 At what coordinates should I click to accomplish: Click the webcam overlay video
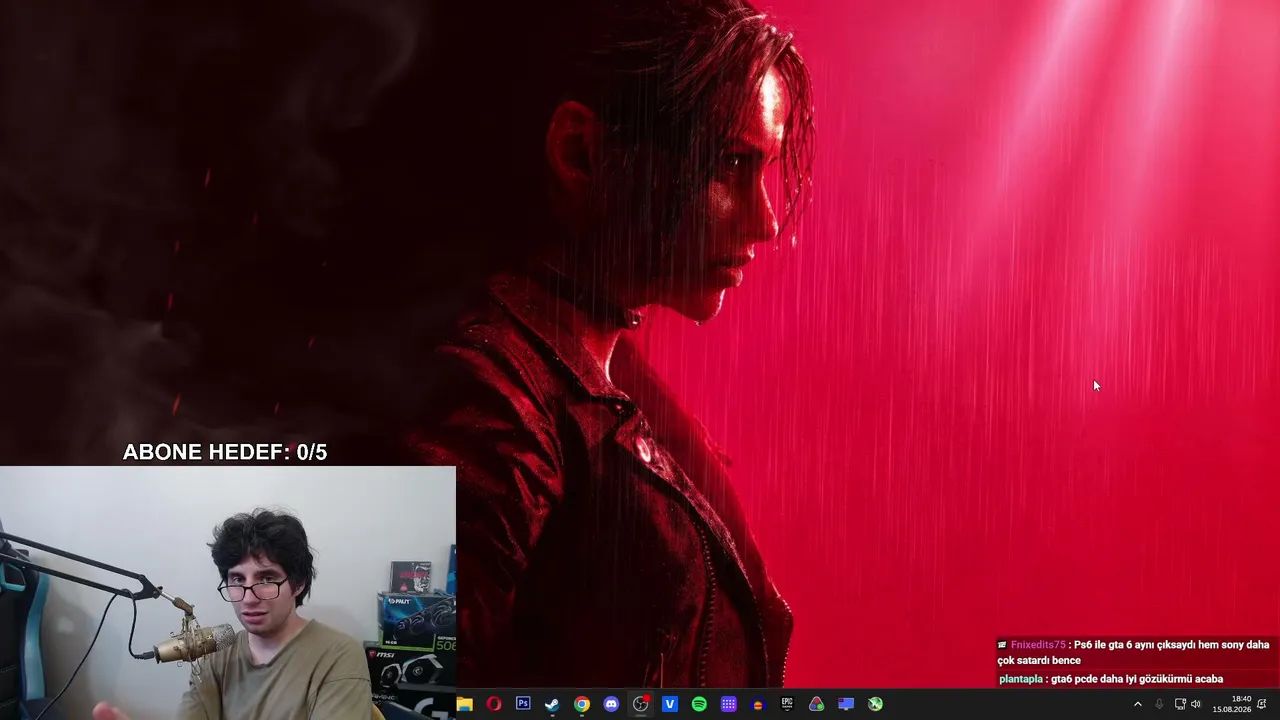tap(228, 593)
